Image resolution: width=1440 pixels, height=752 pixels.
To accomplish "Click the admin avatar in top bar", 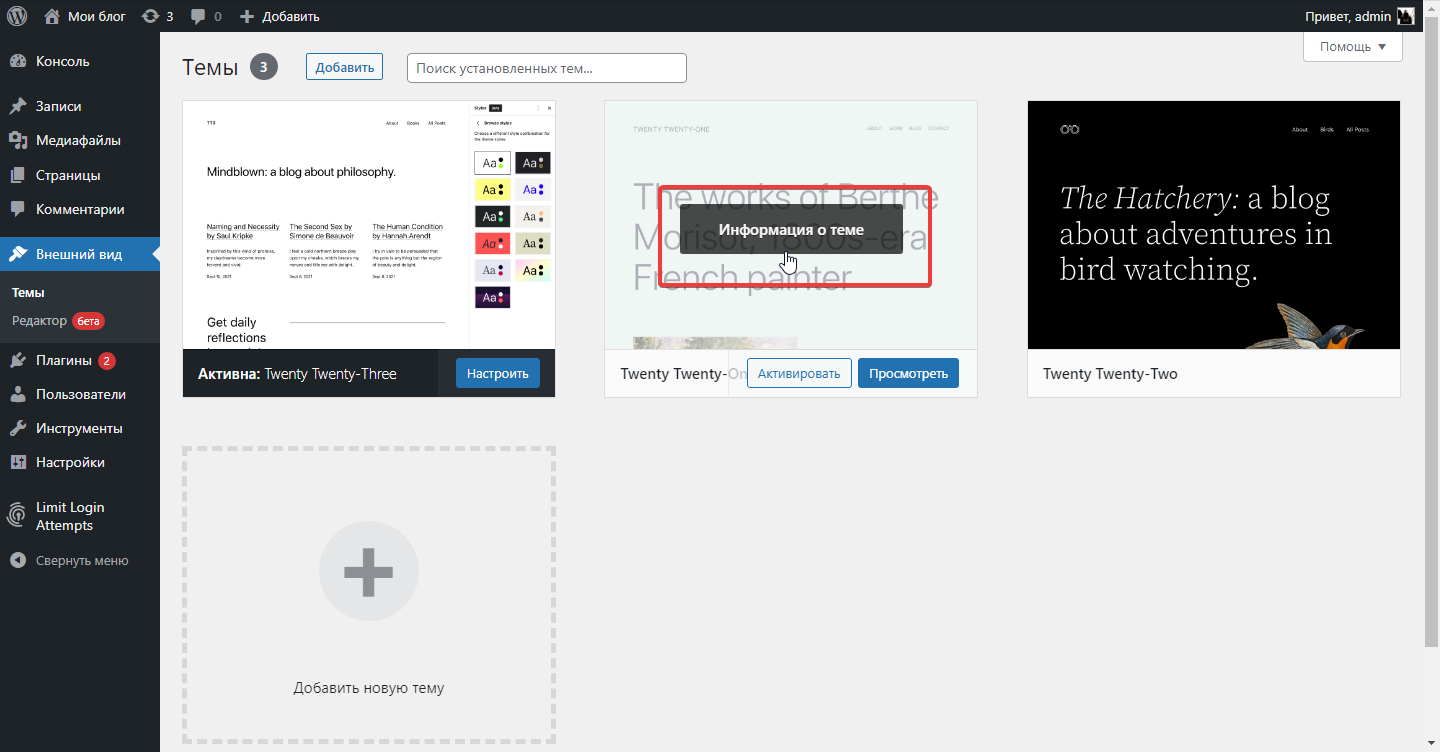I will [x=1405, y=16].
